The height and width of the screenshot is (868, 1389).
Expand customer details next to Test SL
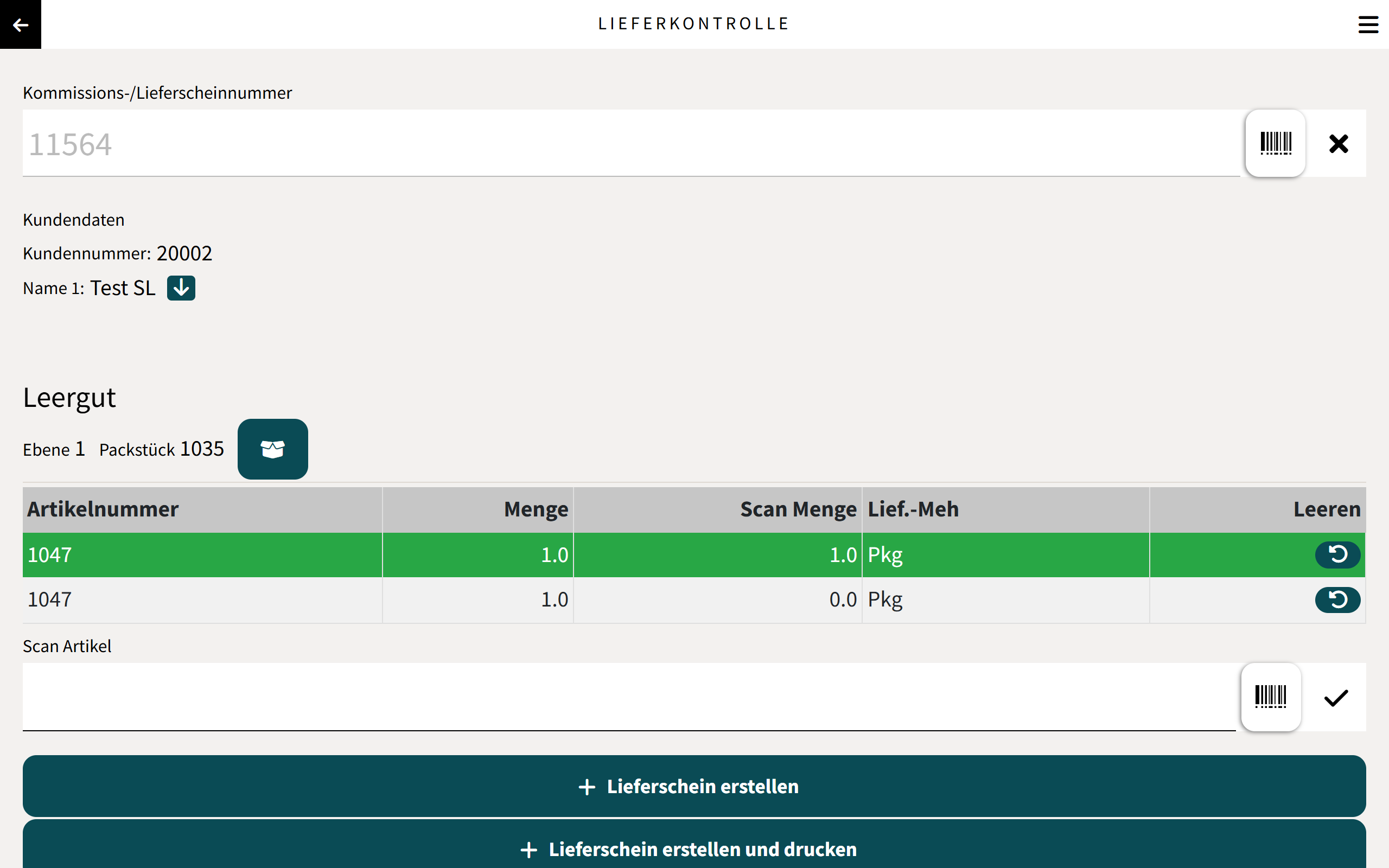(181, 288)
